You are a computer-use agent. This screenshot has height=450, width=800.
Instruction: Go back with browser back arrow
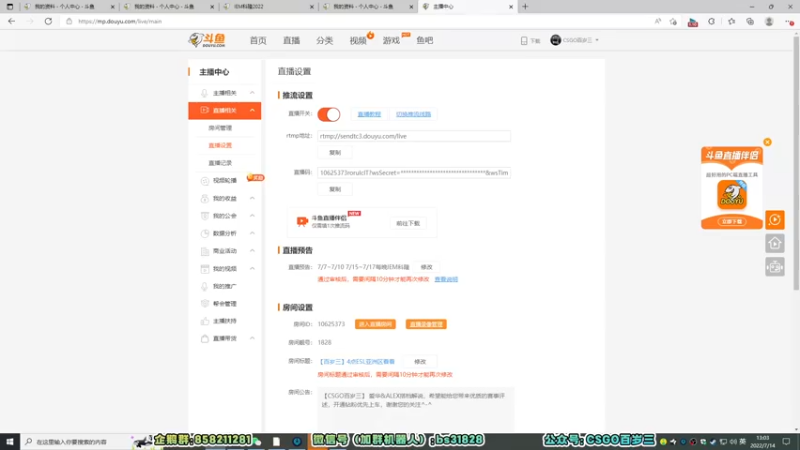coord(11,21)
